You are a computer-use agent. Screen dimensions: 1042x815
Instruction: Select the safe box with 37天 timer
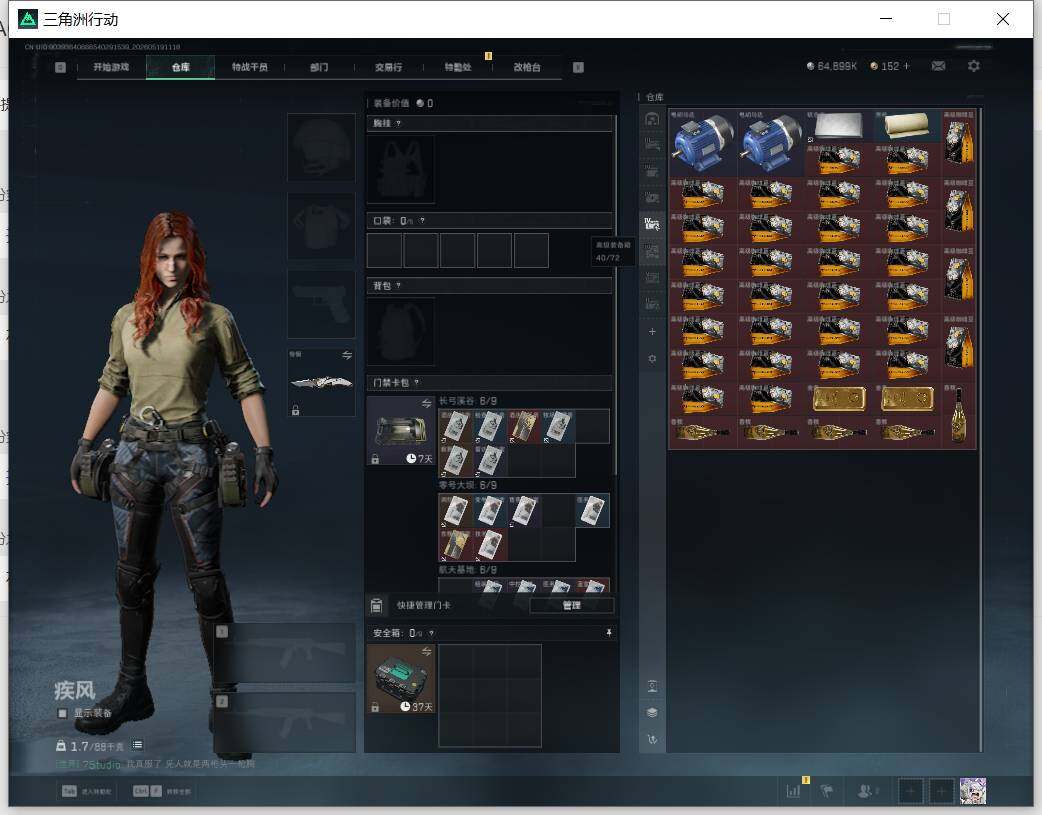pos(401,679)
